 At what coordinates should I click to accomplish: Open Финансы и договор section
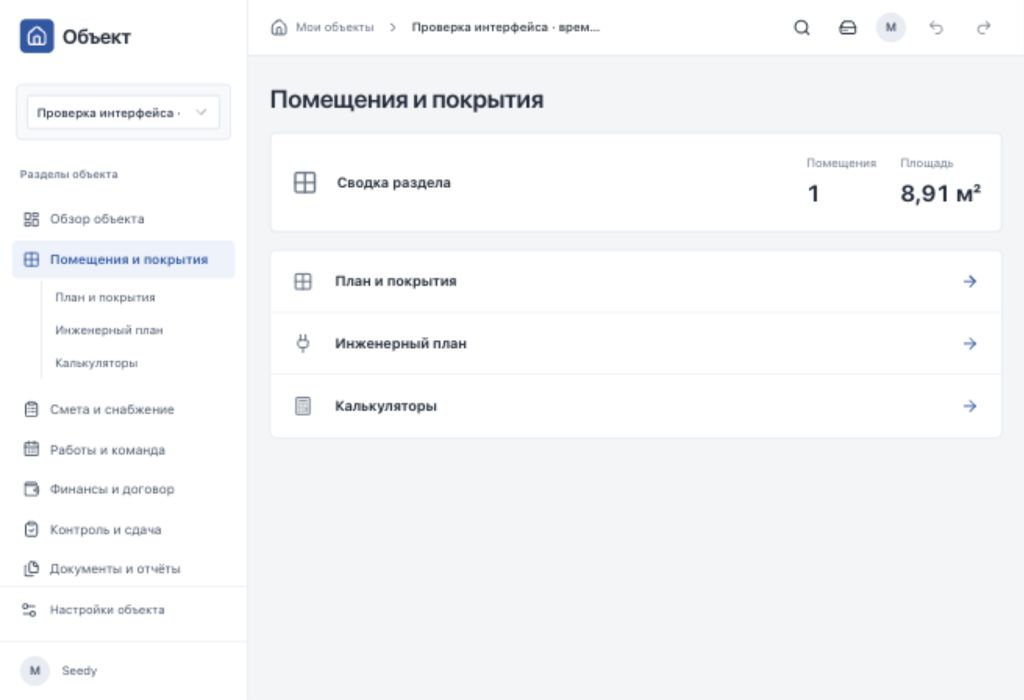pyautogui.click(x=123, y=489)
